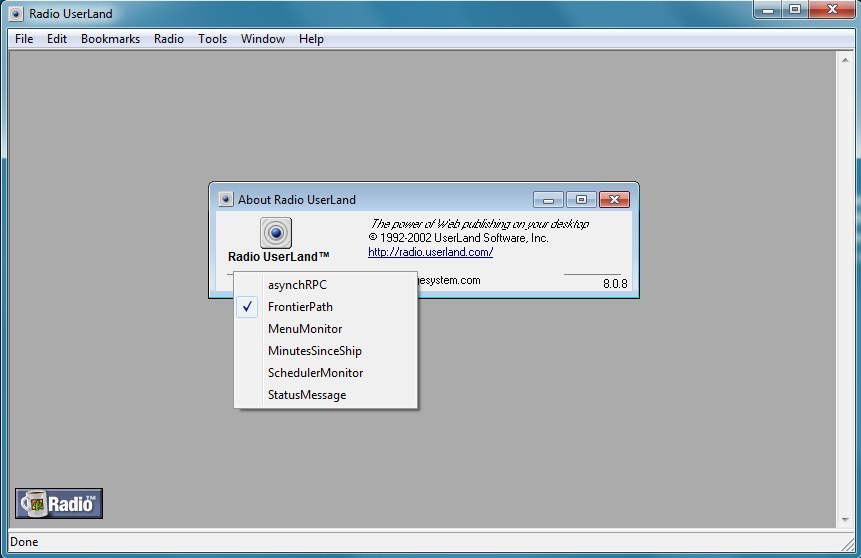Click the Radio UserLand speaker logo icon
Image resolution: width=861 pixels, height=558 pixels.
(276, 233)
